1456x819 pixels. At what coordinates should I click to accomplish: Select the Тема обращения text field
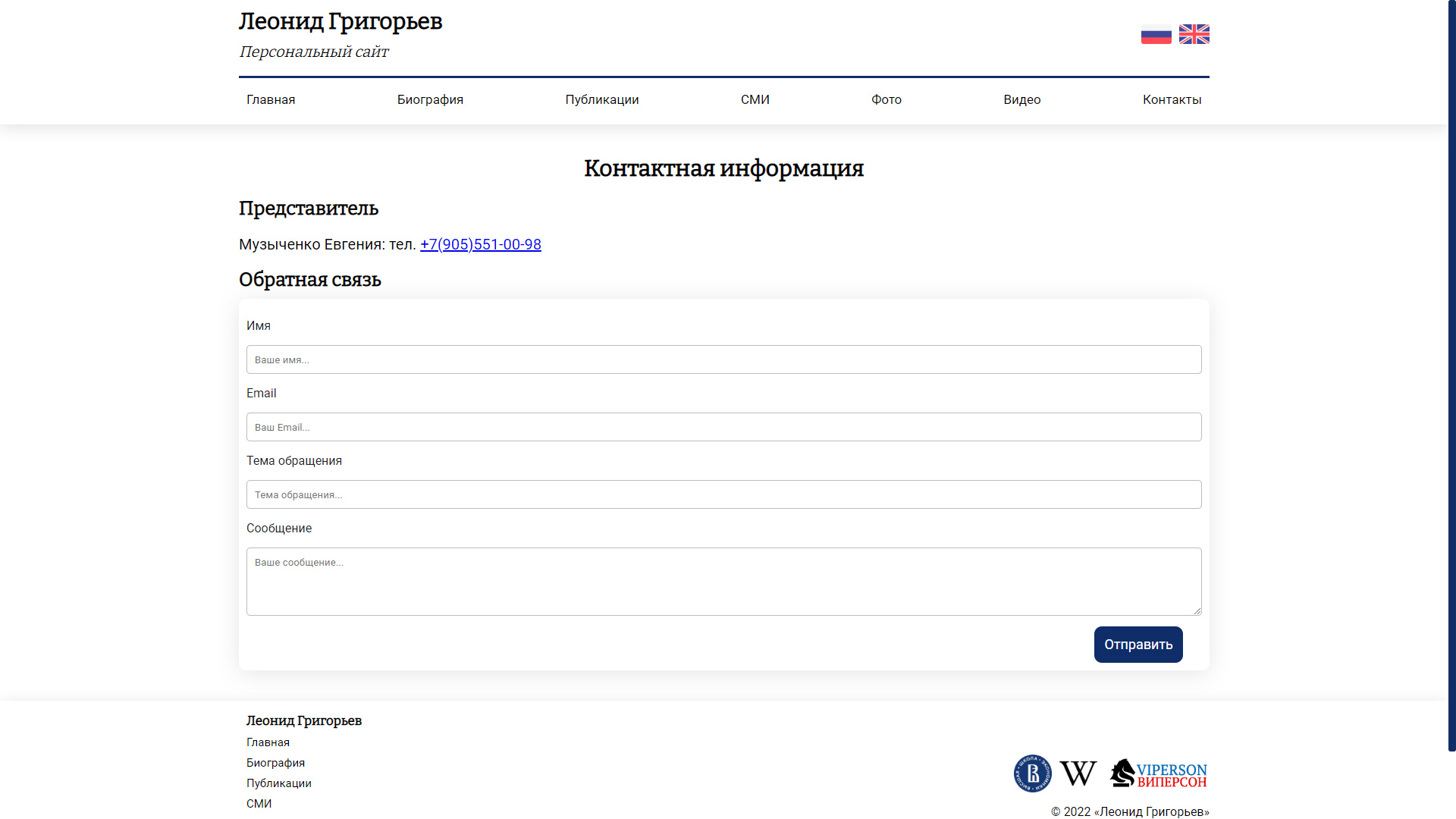pos(724,494)
